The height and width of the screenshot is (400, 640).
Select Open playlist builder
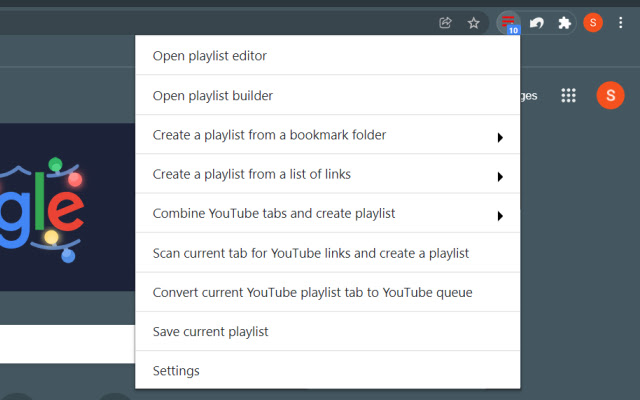[x=328, y=95]
